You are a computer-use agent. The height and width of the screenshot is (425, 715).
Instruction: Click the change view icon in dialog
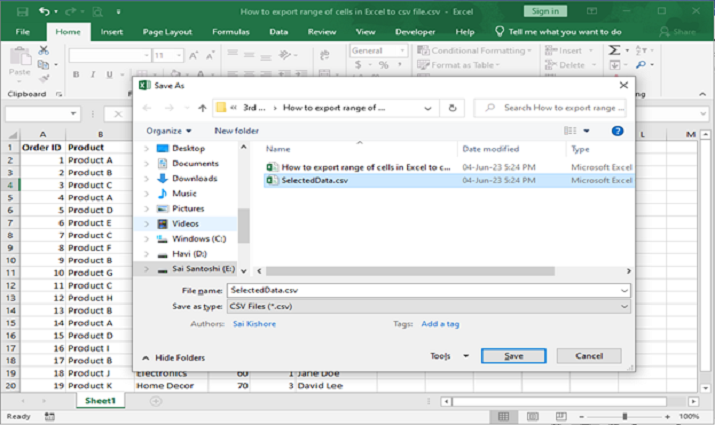click(570, 131)
